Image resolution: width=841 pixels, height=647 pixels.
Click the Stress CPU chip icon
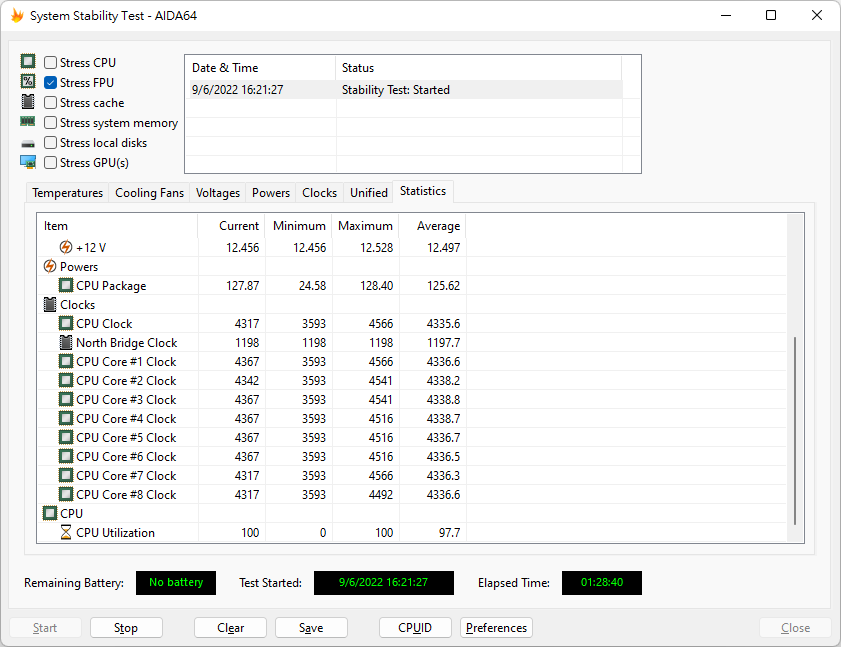click(x=28, y=61)
